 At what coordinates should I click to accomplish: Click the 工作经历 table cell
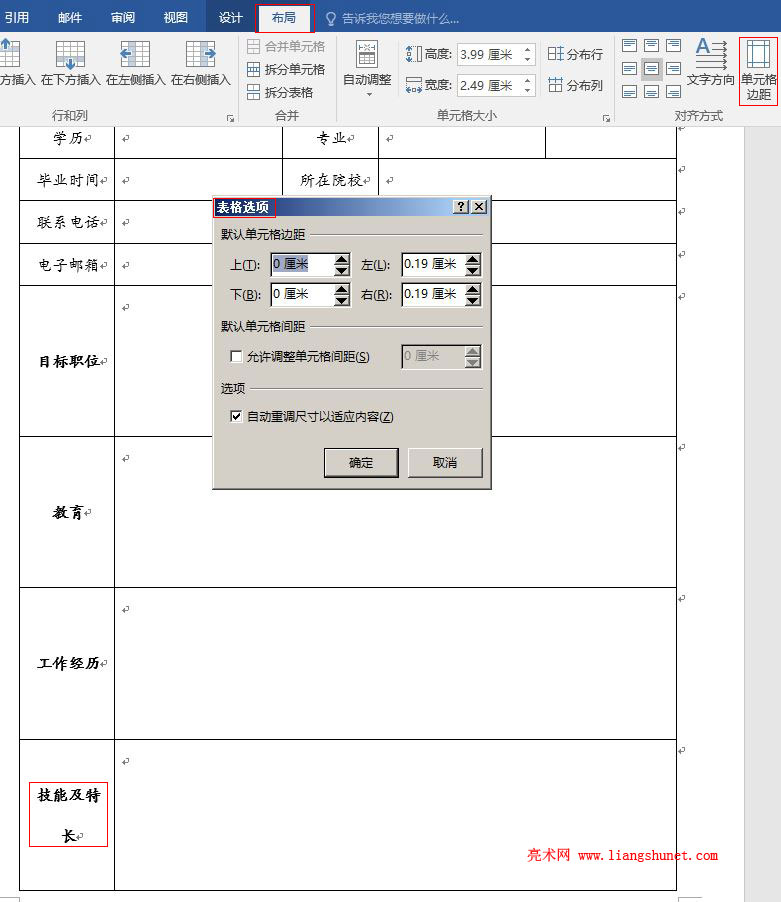67,663
